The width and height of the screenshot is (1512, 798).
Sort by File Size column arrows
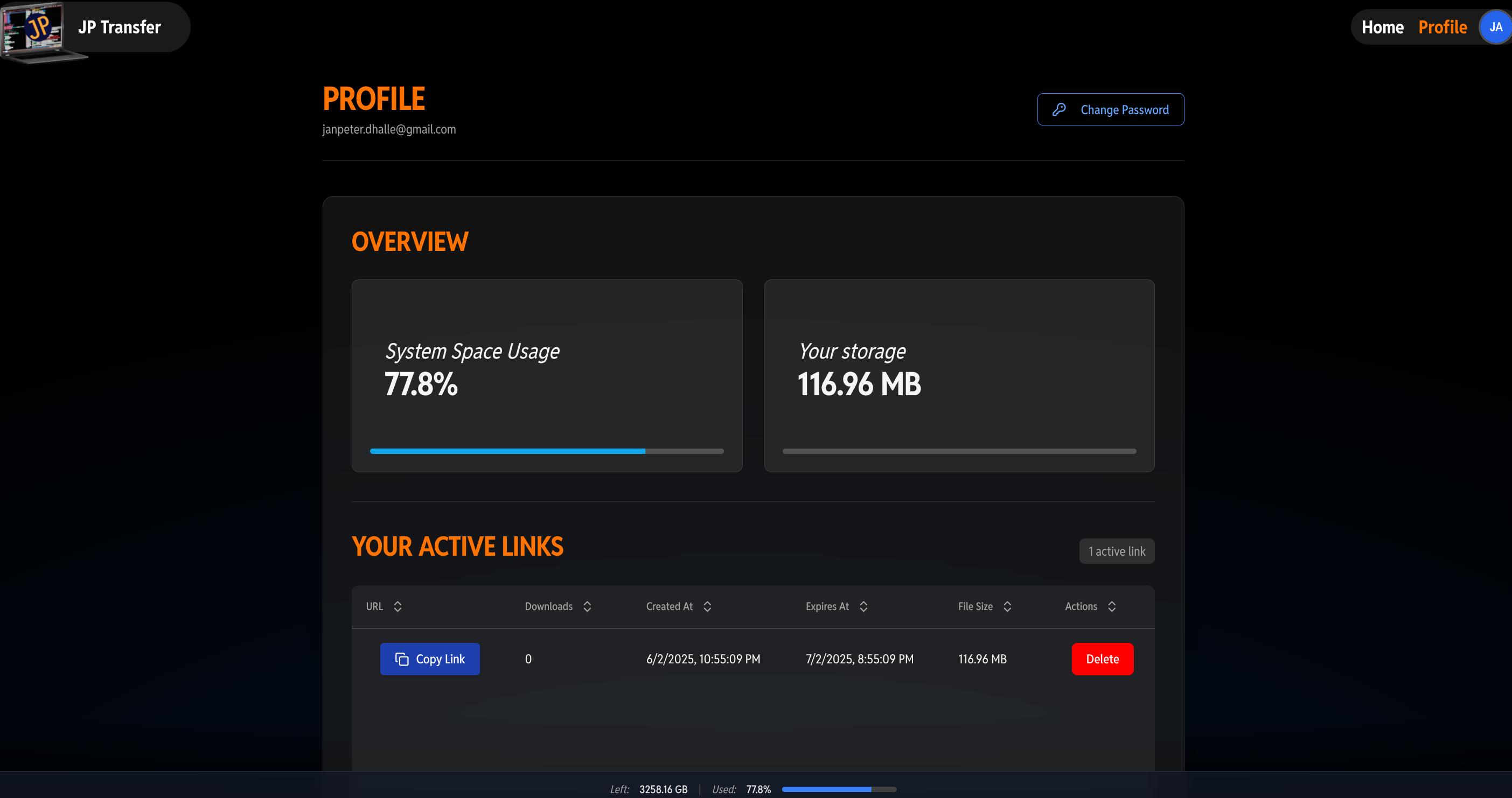[x=1007, y=606]
